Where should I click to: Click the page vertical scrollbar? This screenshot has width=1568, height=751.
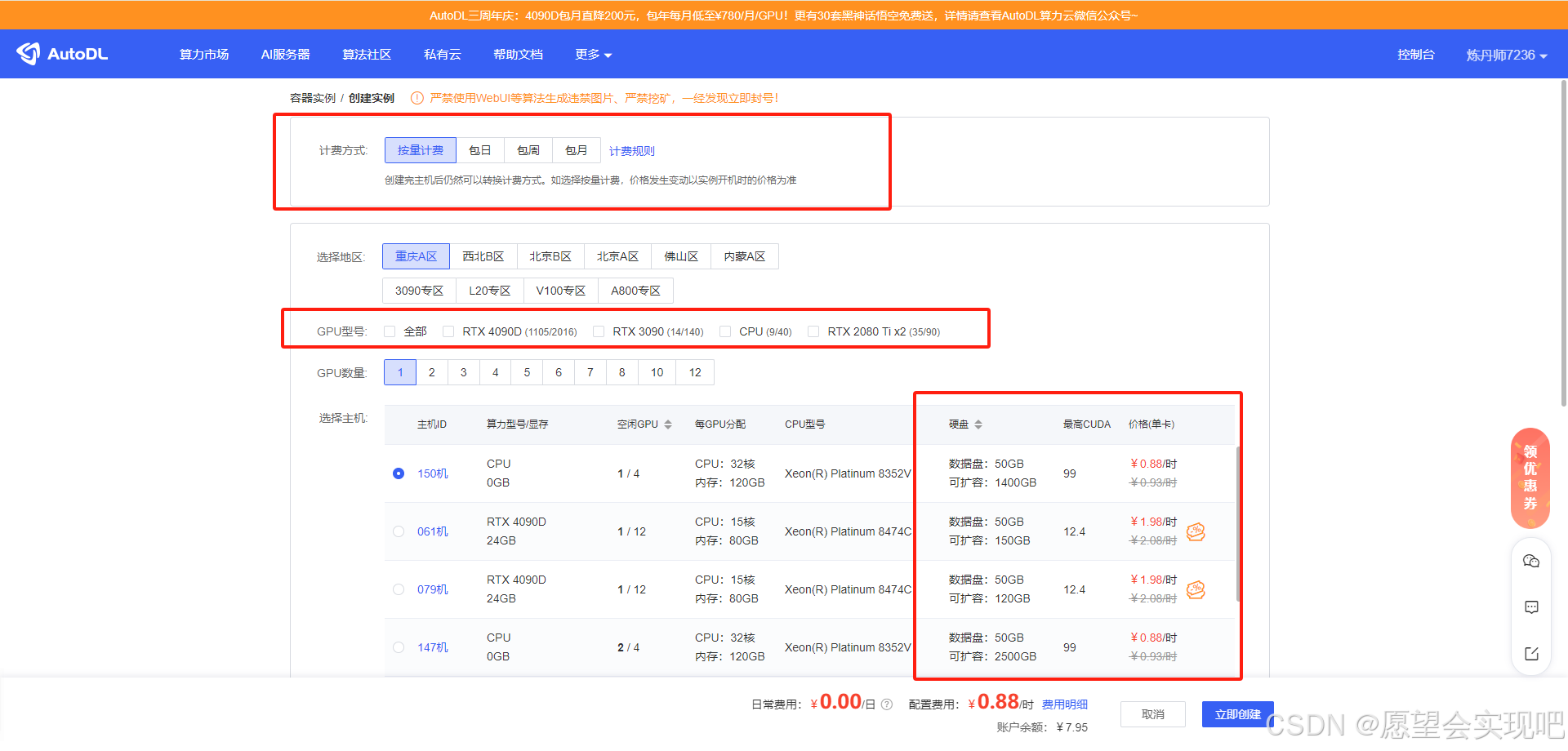(x=1564, y=242)
